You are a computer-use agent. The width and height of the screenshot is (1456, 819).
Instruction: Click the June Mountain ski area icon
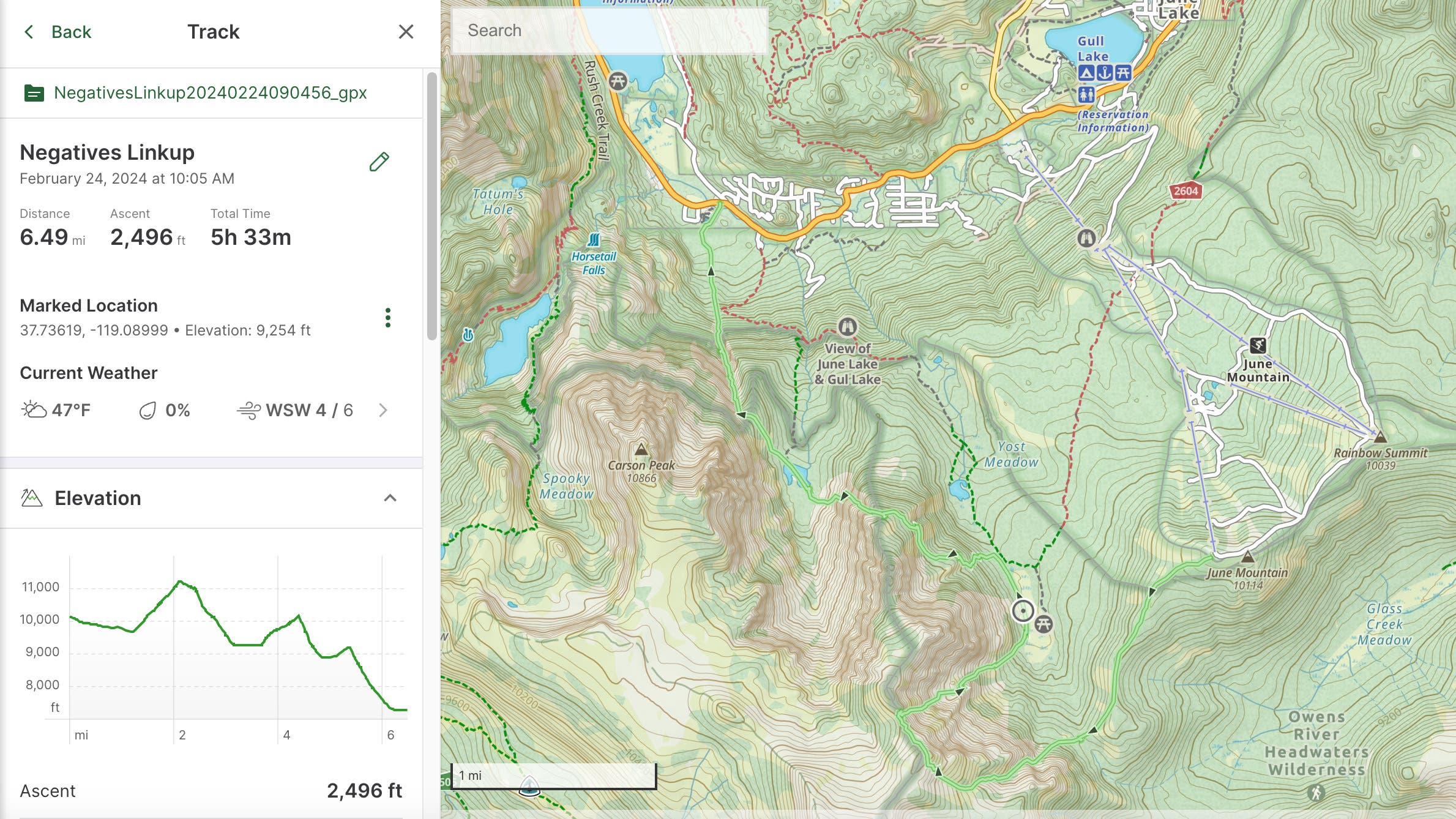(x=1258, y=345)
